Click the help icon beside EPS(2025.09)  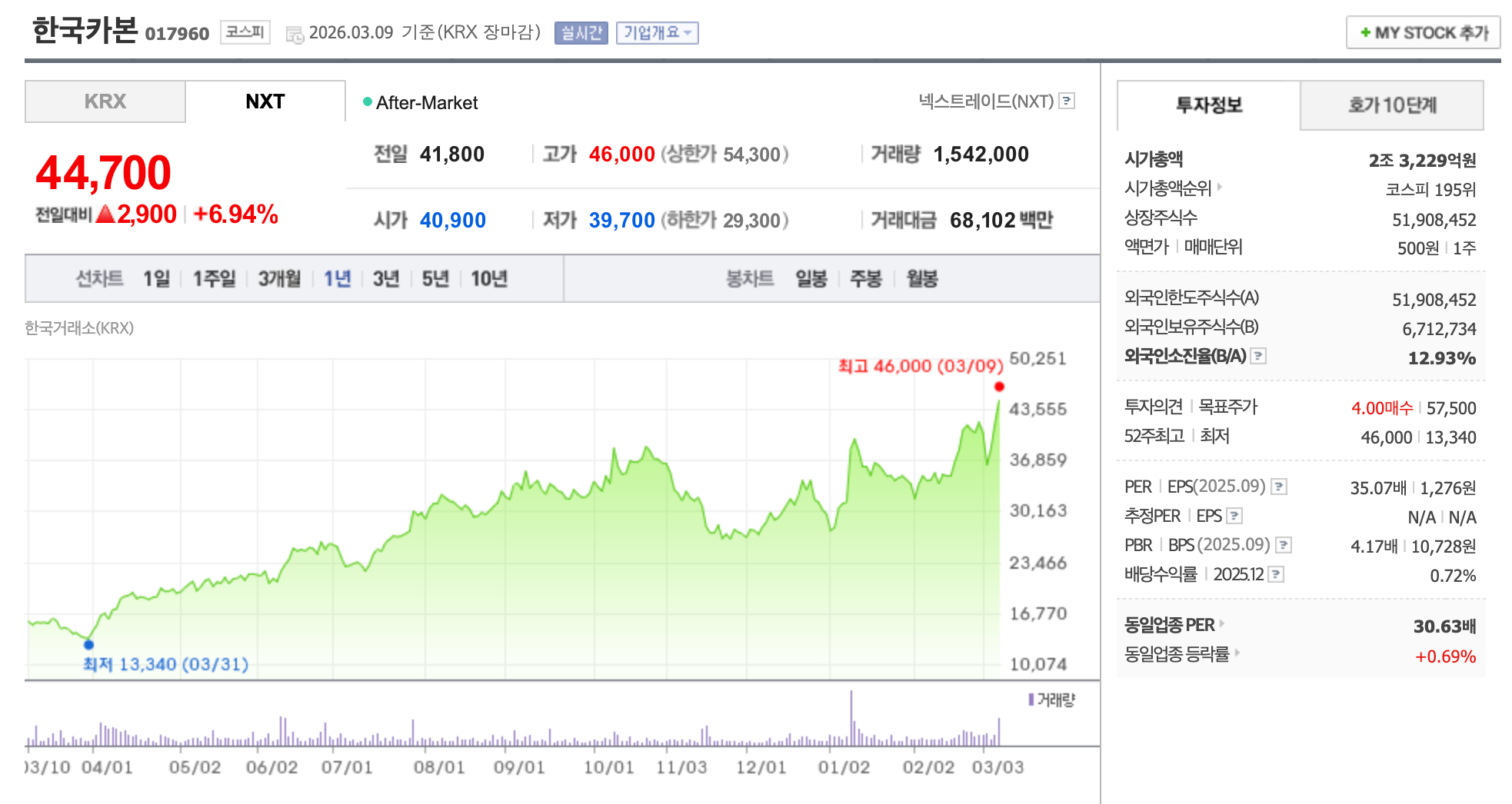(x=1279, y=487)
